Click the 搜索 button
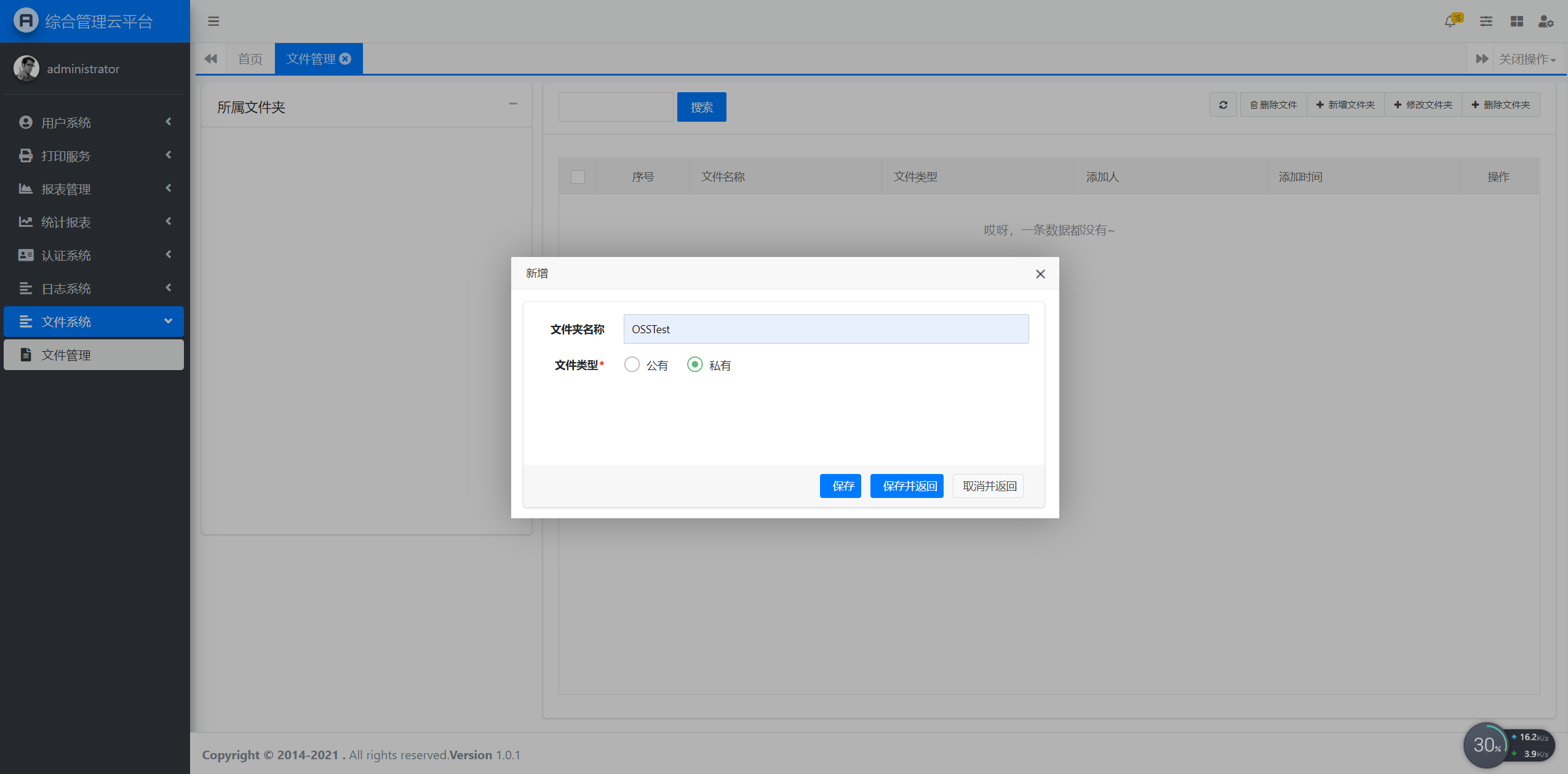This screenshot has height=774, width=1568. pyautogui.click(x=701, y=107)
